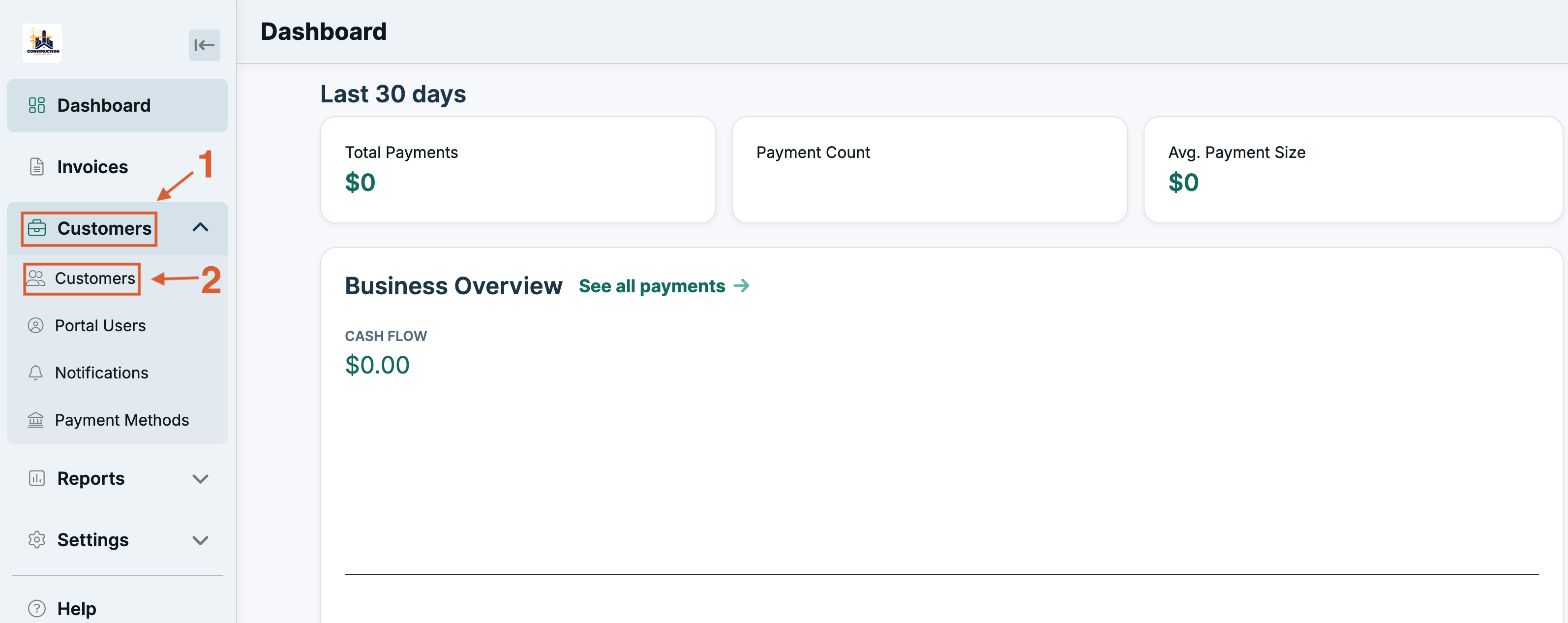Click the CASH FLOW label
Screen dimensions: 1568x623
[x=386, y=336]
